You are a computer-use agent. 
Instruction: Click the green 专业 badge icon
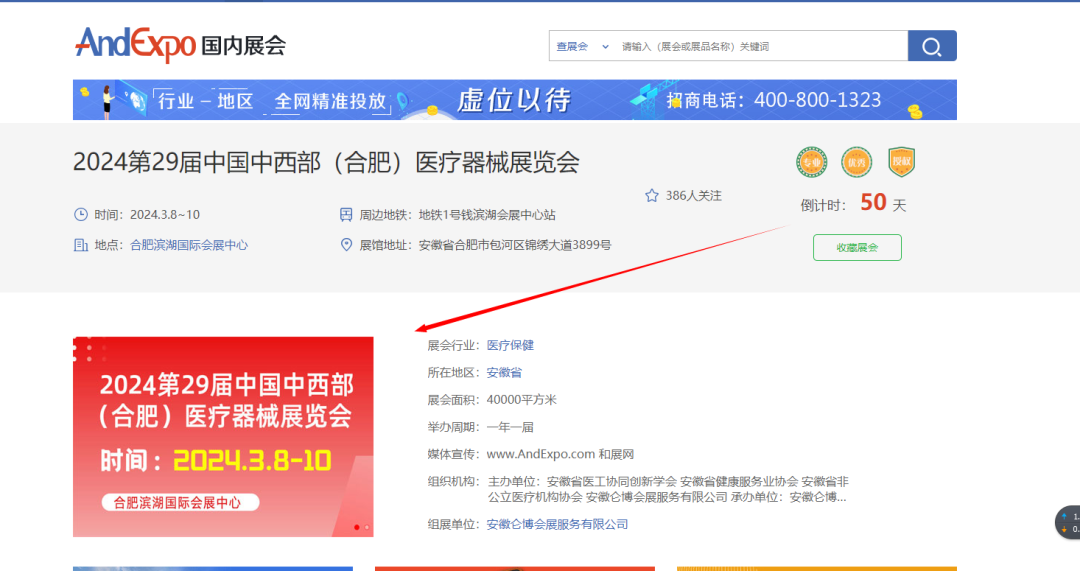tap(811, 163)
